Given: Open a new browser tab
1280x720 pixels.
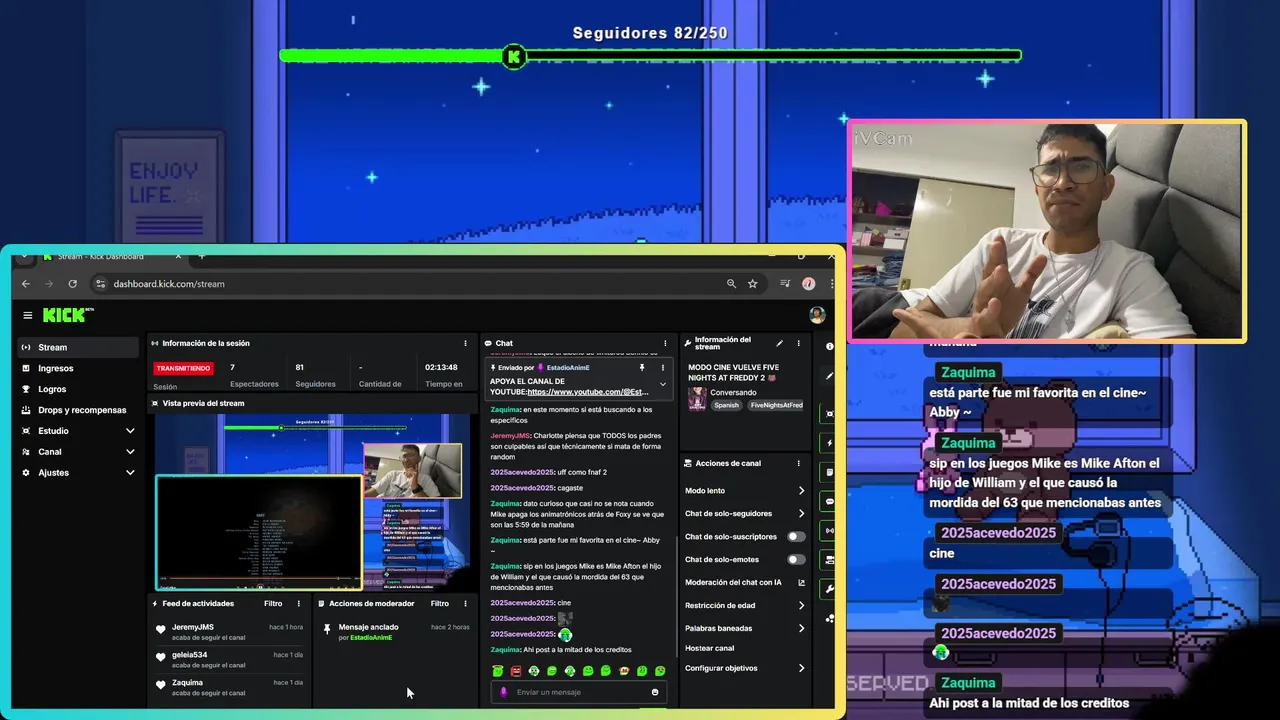Looking at the screenshot, I should tap(201, 257).
